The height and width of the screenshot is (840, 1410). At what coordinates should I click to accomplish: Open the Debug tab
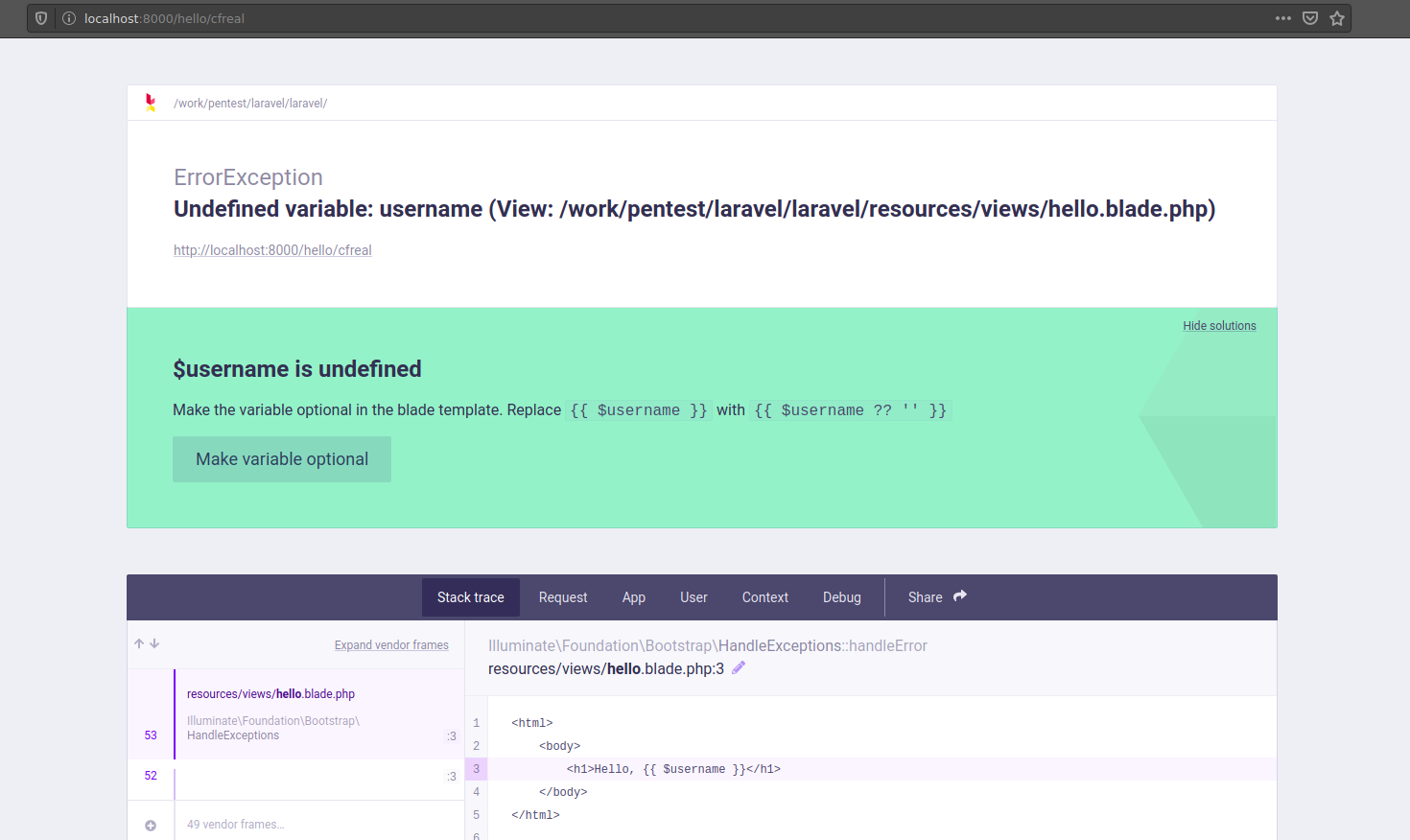pos(842,597)
